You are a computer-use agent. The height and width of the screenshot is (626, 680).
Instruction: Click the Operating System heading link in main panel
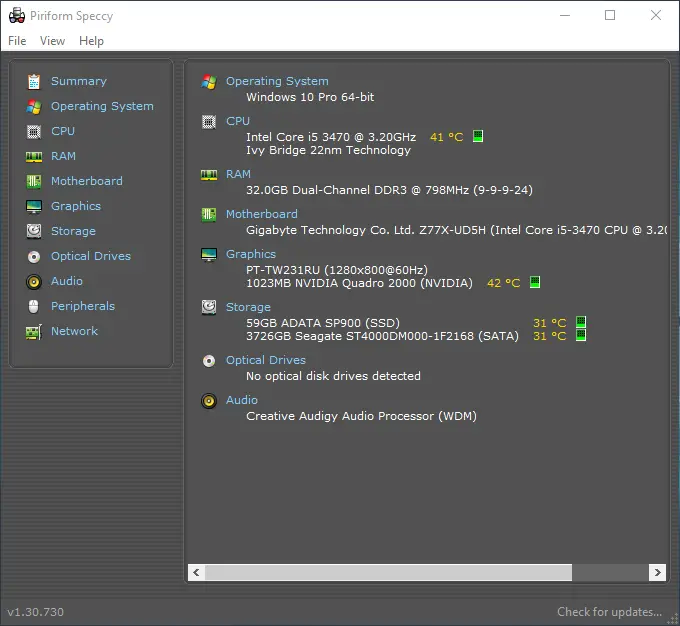coord(277,81)
